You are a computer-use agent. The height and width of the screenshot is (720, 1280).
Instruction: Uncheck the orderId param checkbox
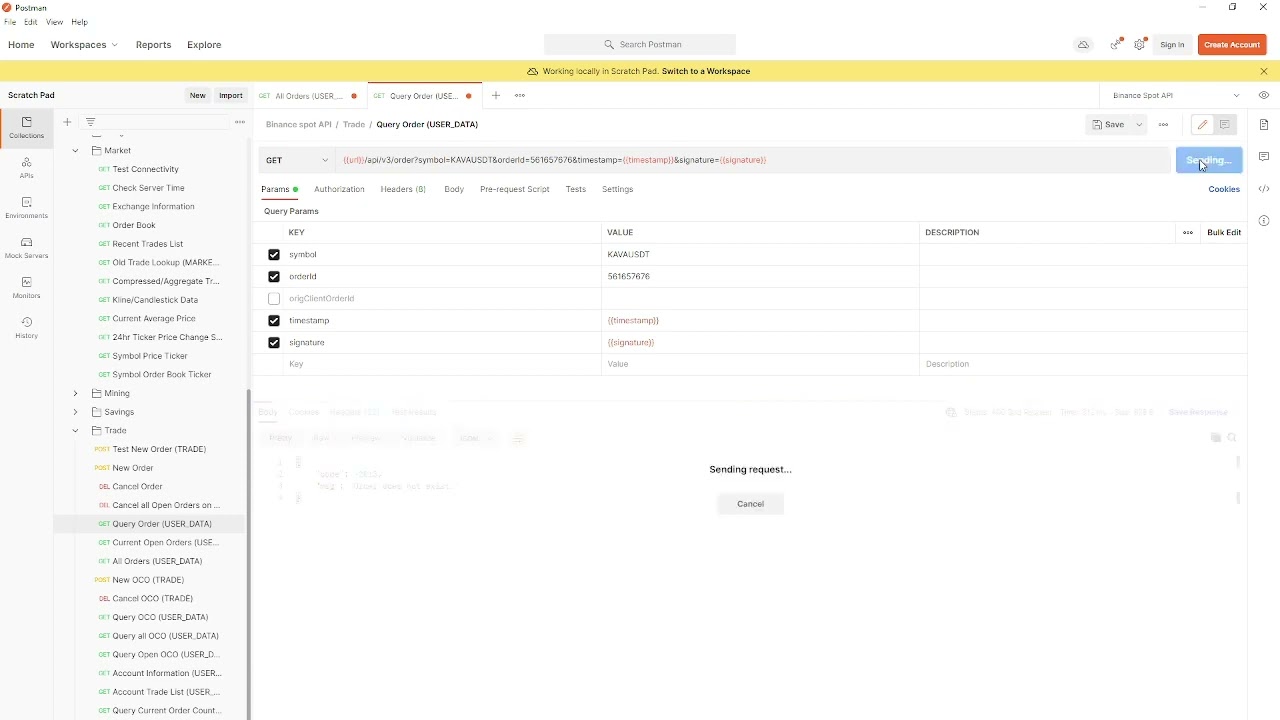(274, 277)
